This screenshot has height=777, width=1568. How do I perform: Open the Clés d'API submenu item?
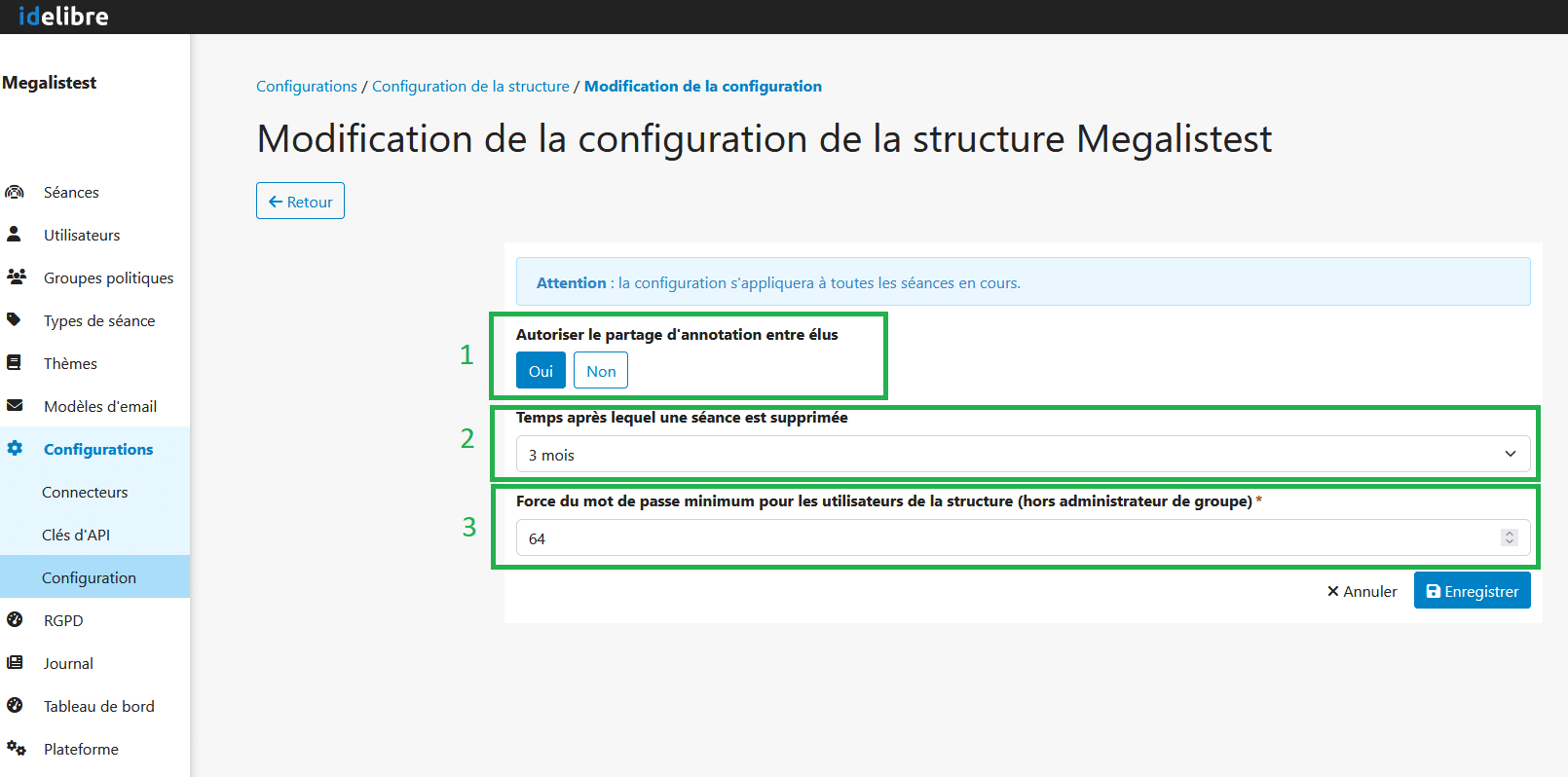(x=76, y=535)
